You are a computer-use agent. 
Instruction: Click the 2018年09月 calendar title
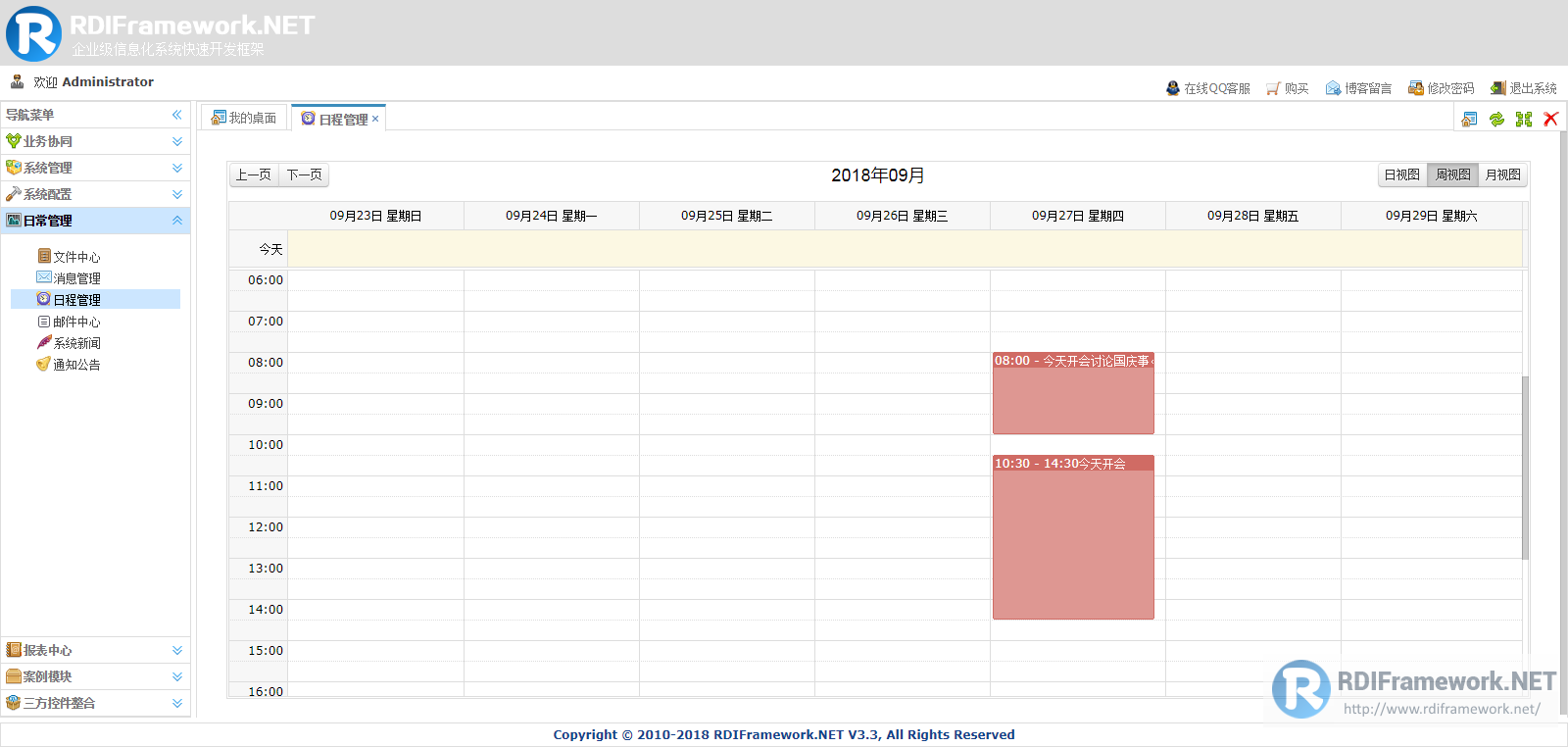click(x=878, y=175)
